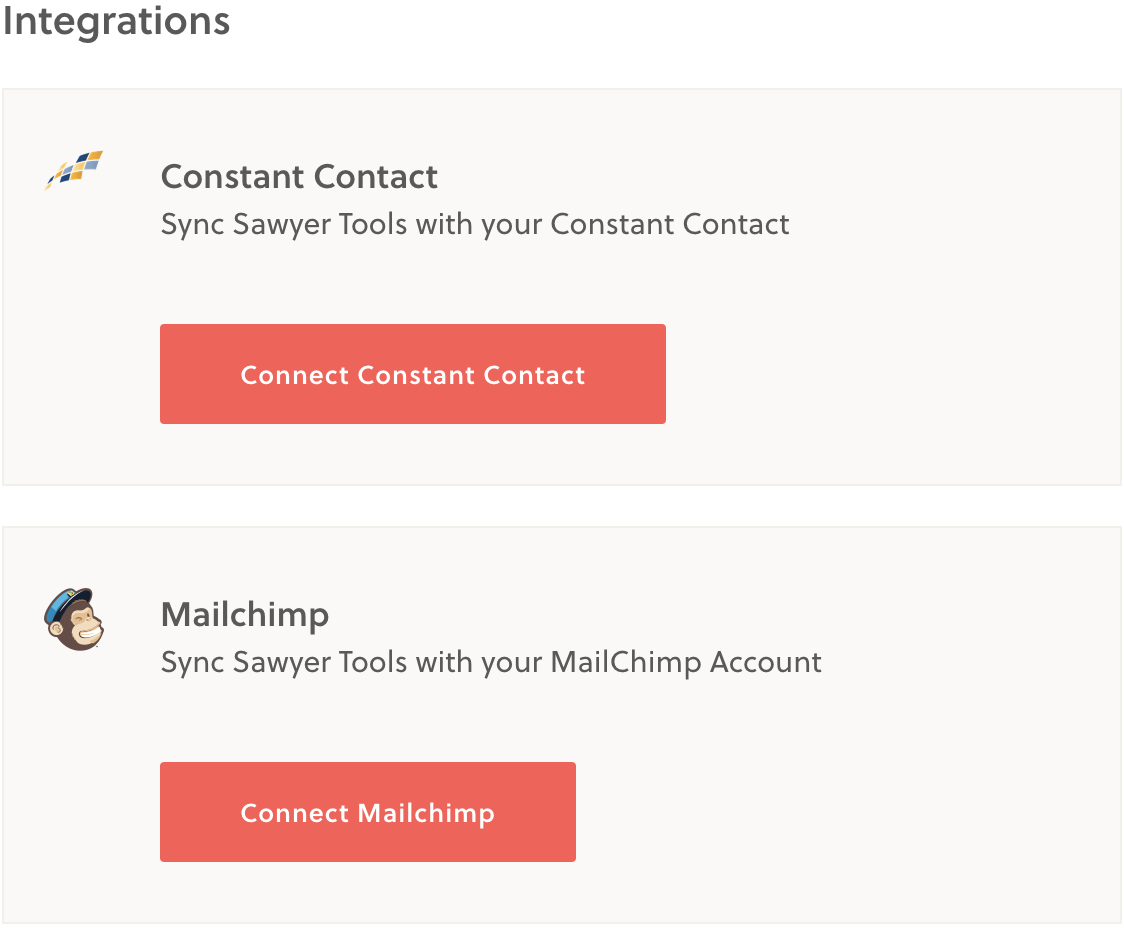The image size is (1124, 928).
Task: Click the Sync with MailChimp Account description
Action: point(491,663)
